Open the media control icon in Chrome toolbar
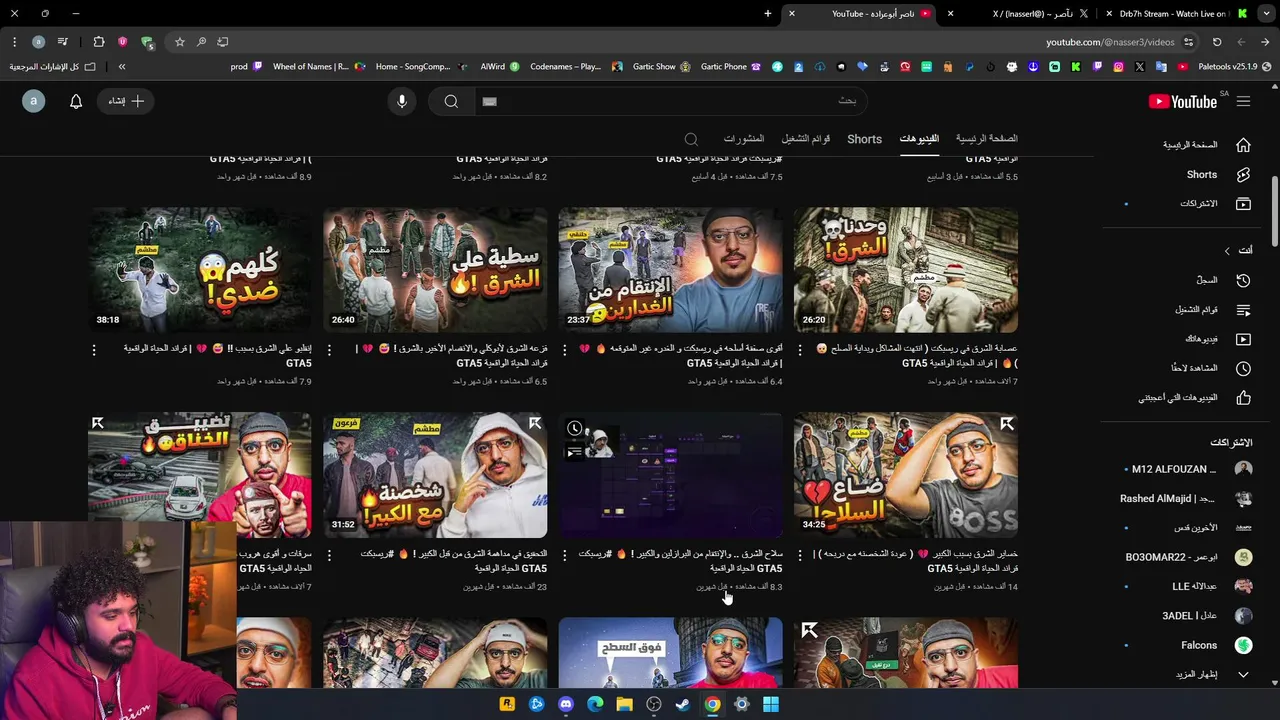The height and width of the screenshot is (720, 1280). pos(62,42)
